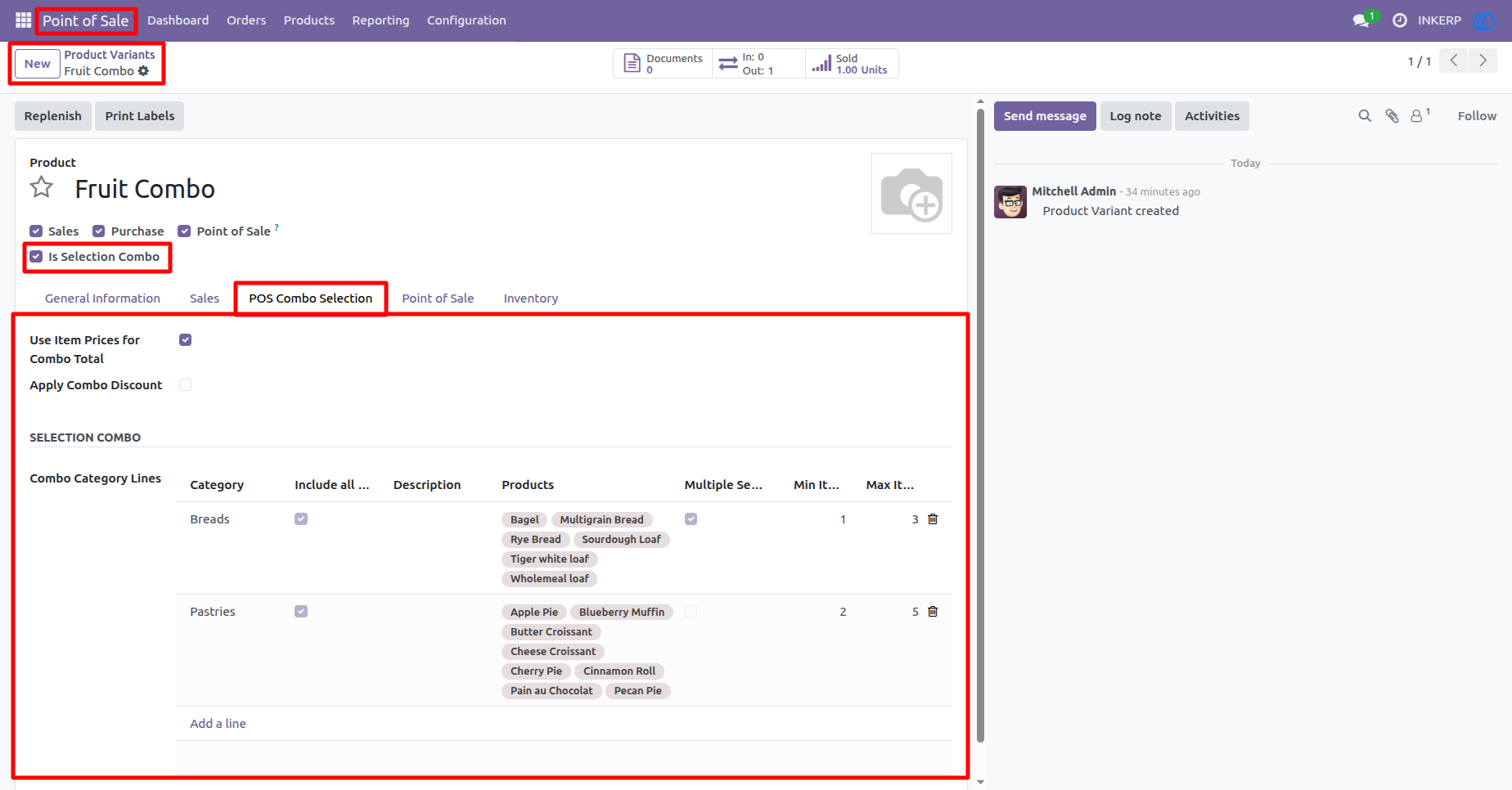Toggle Include all for Breads
The height and width of the screenshot is (790, 1512).
pyautogui.click(x=301, y=519)
